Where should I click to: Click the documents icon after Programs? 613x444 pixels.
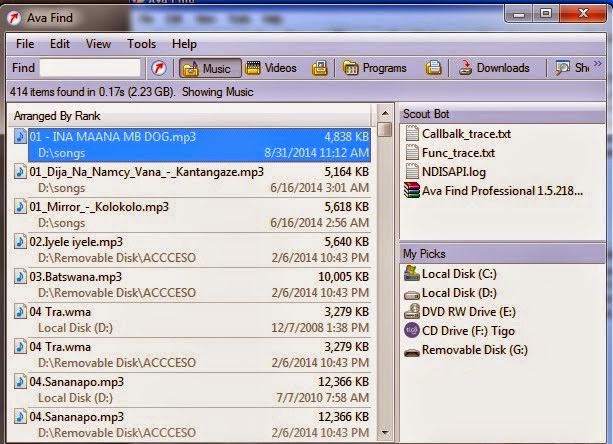click(434, 68)
